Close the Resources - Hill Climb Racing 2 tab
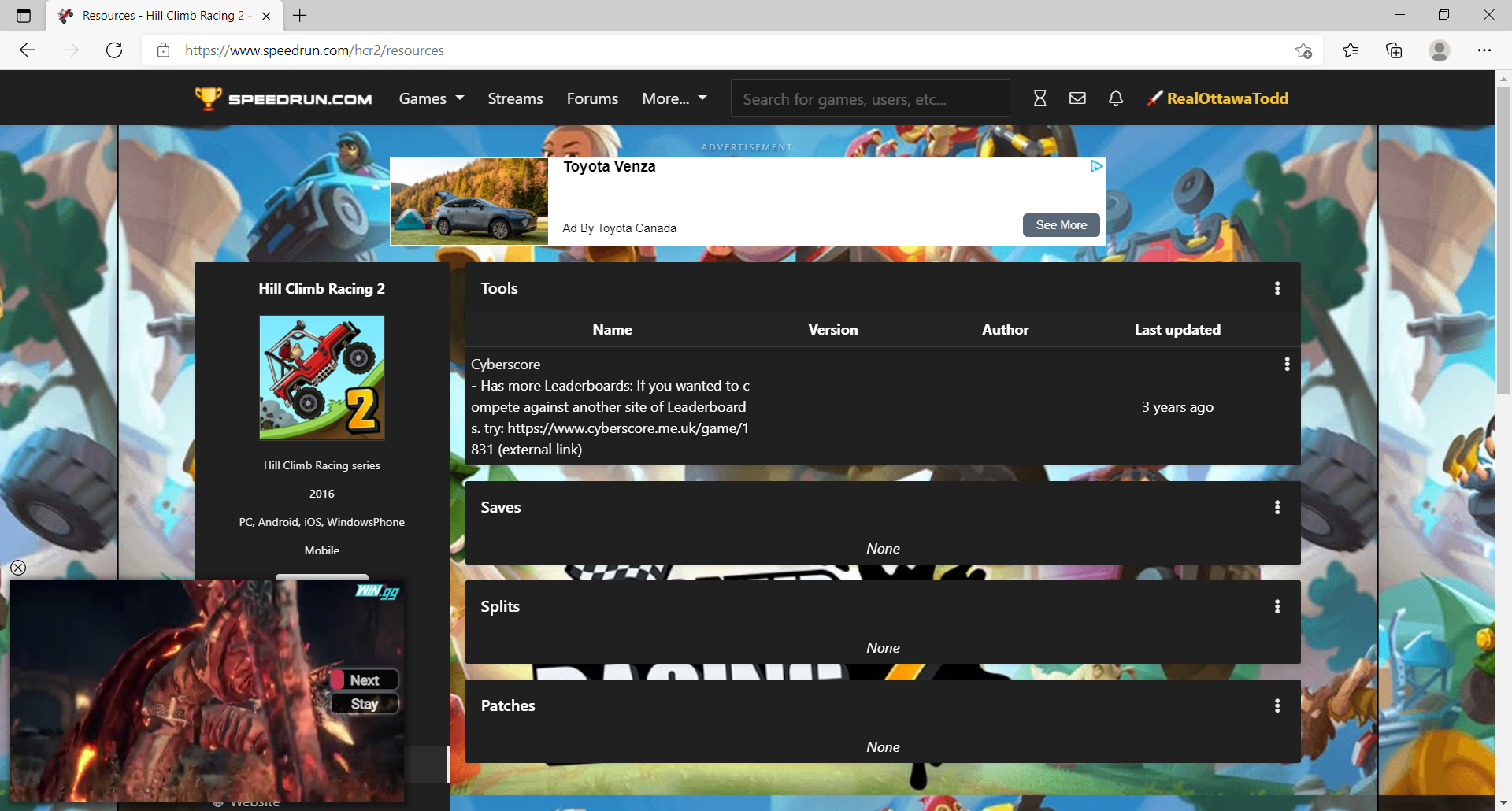Image resolution: width=1512 pixels, height=811 pixels. coord(266,16)
